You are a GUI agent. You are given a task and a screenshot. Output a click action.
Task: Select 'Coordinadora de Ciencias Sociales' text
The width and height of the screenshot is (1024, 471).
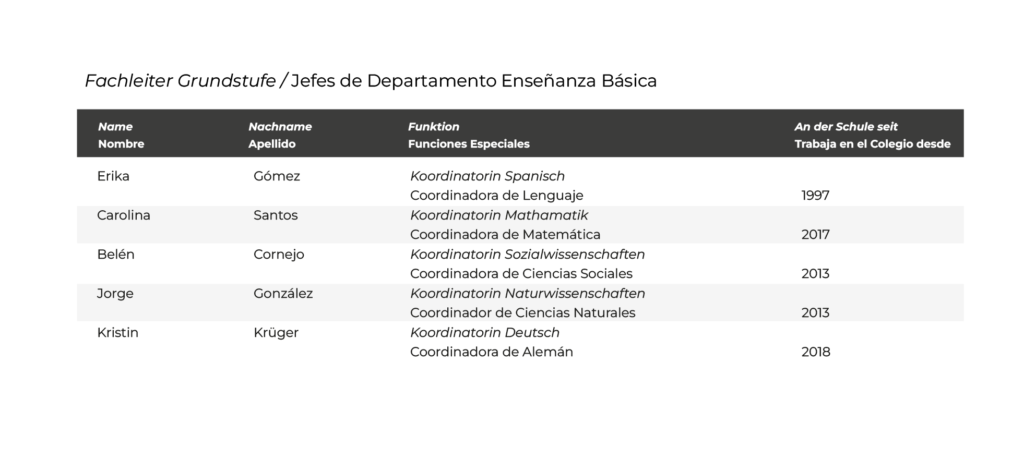point(521,273)
